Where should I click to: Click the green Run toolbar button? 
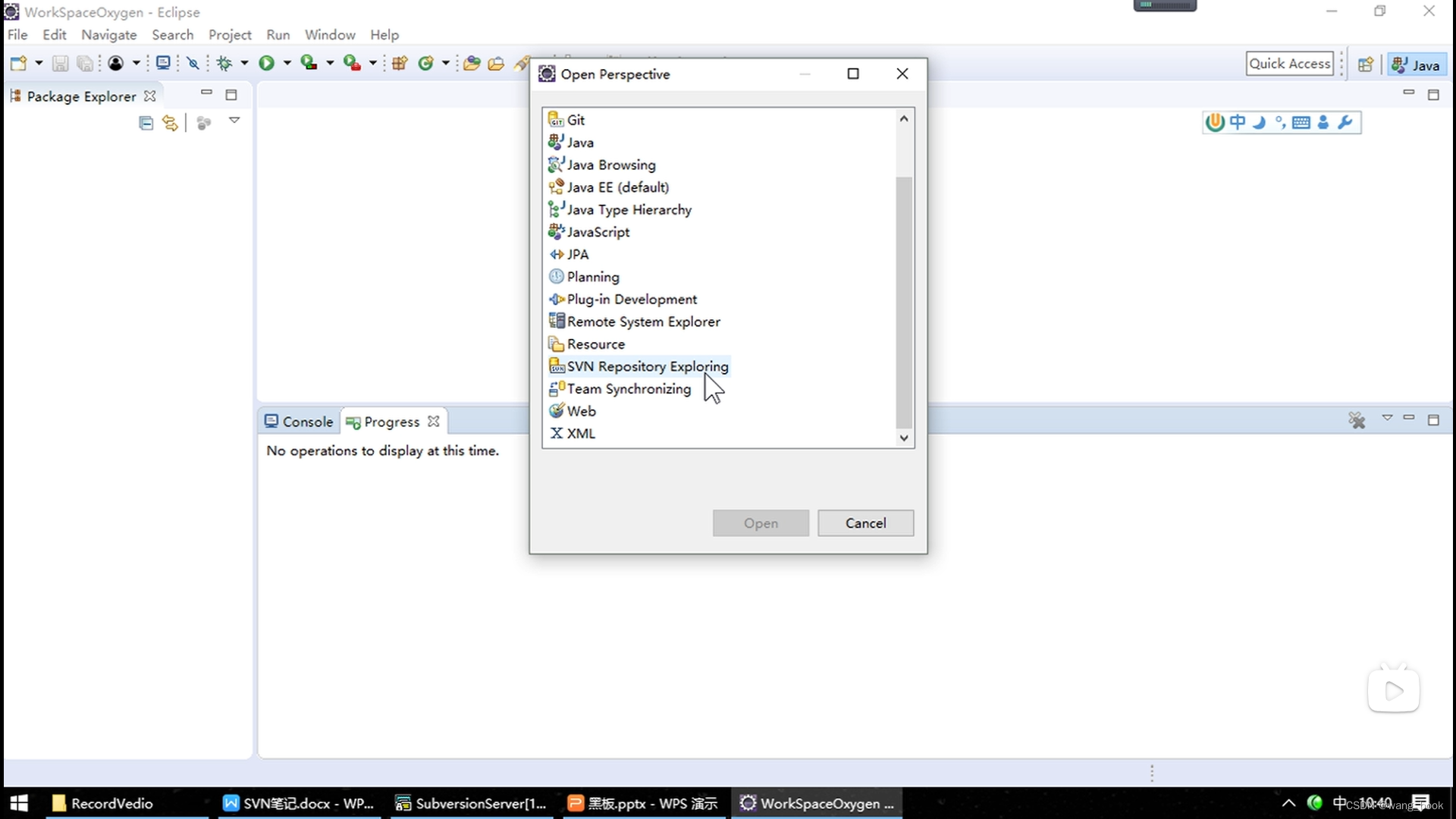(266, 64)
